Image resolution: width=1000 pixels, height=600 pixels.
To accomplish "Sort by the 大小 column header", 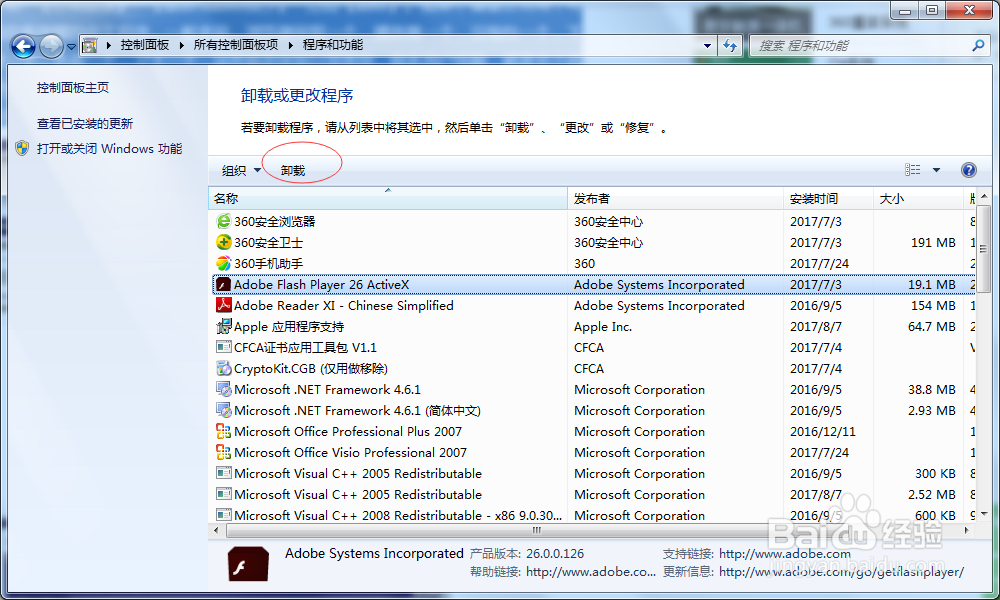I will pyautogui.click(x=918, y=198).
